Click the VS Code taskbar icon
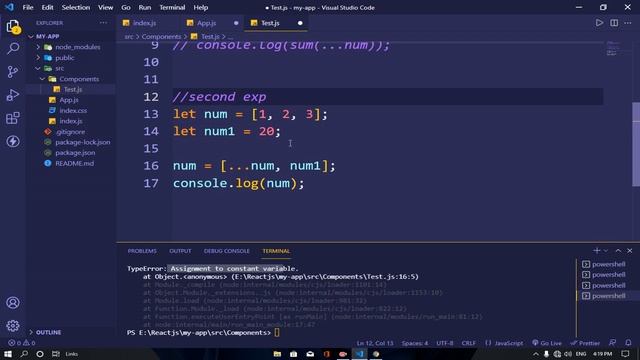640x360 pixels. click(359, 354)
